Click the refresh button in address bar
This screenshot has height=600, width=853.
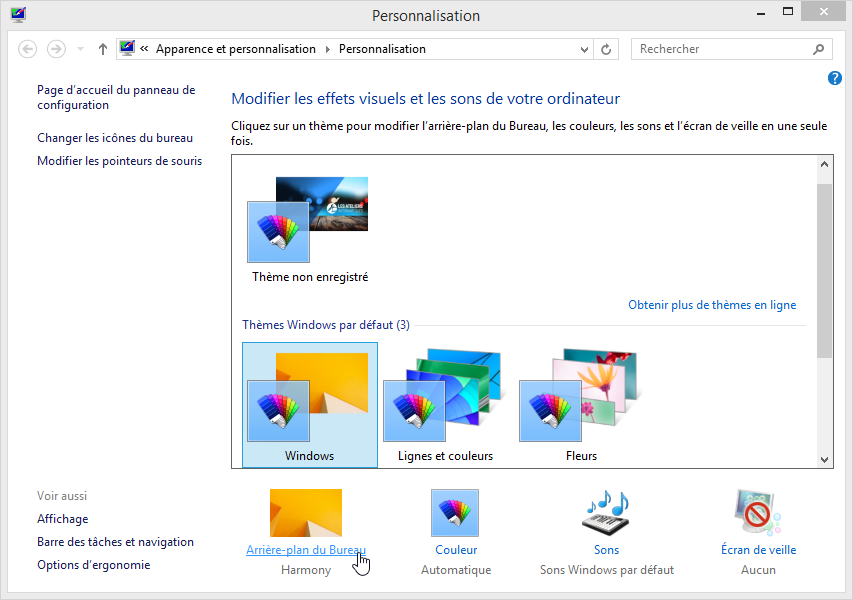coord(606,50)
